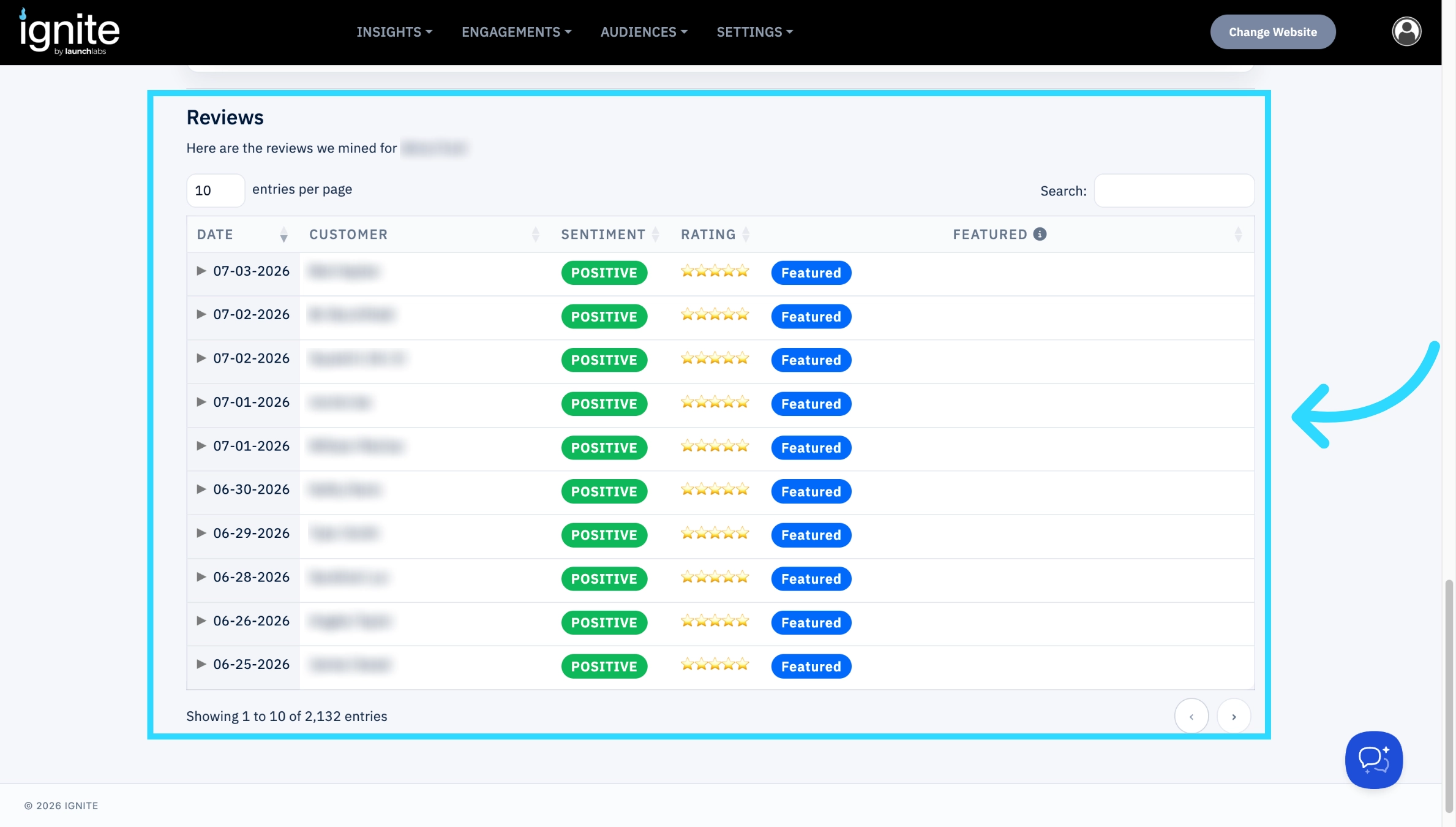Click the "Reviews" section heading

coord(225,117)
